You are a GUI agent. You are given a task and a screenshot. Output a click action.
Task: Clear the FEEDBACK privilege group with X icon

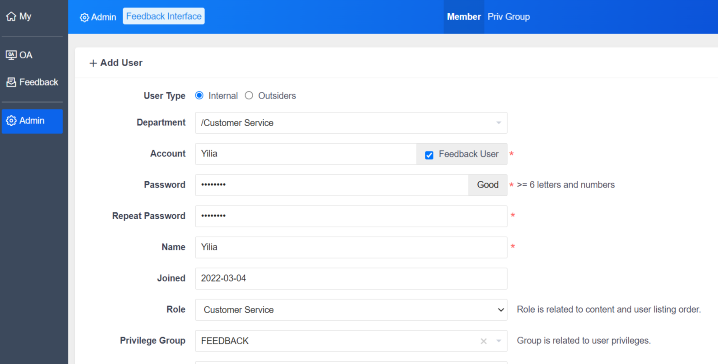pos(484,341)
